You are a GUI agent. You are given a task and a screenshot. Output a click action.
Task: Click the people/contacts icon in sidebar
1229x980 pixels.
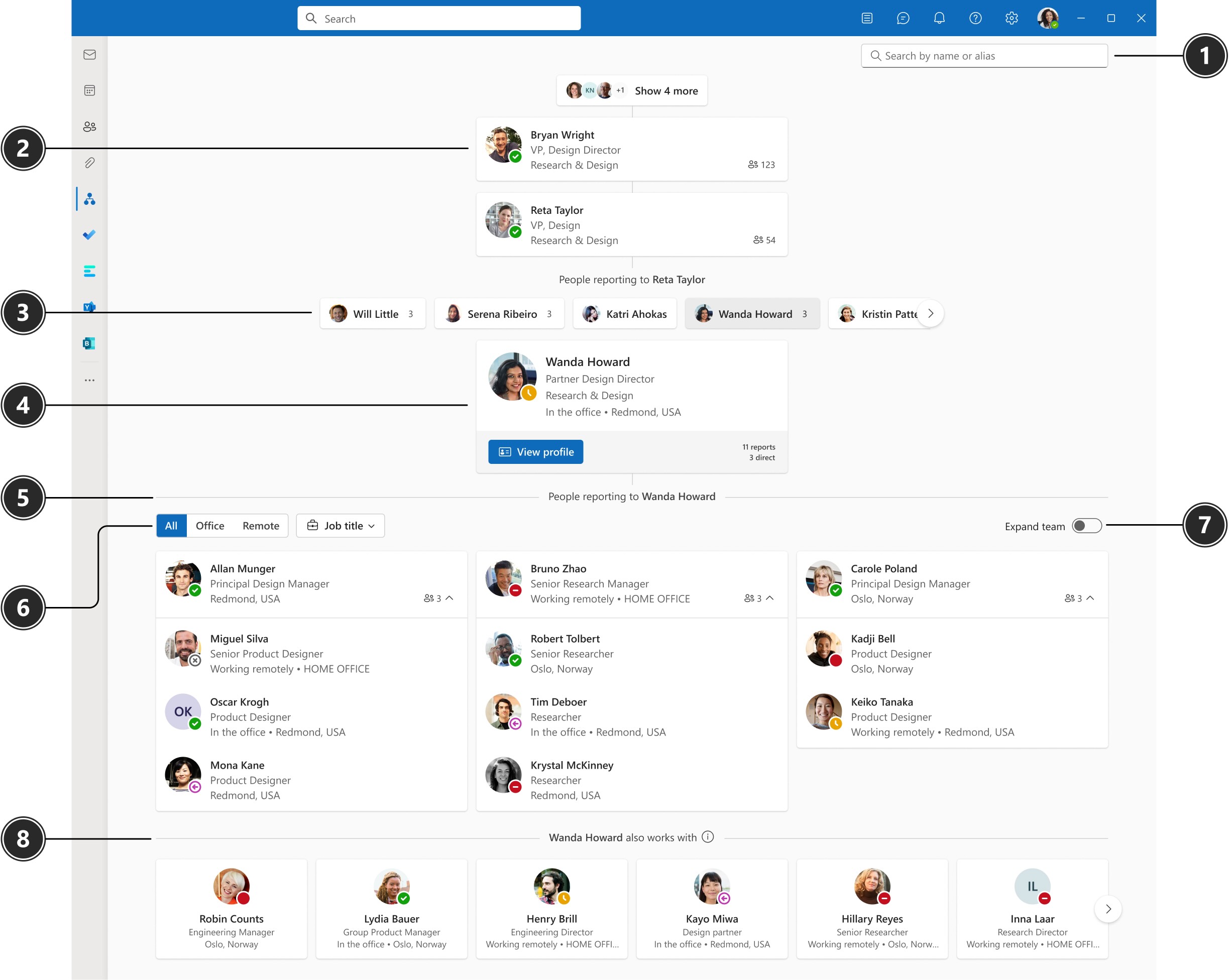[x=89, y=127]
